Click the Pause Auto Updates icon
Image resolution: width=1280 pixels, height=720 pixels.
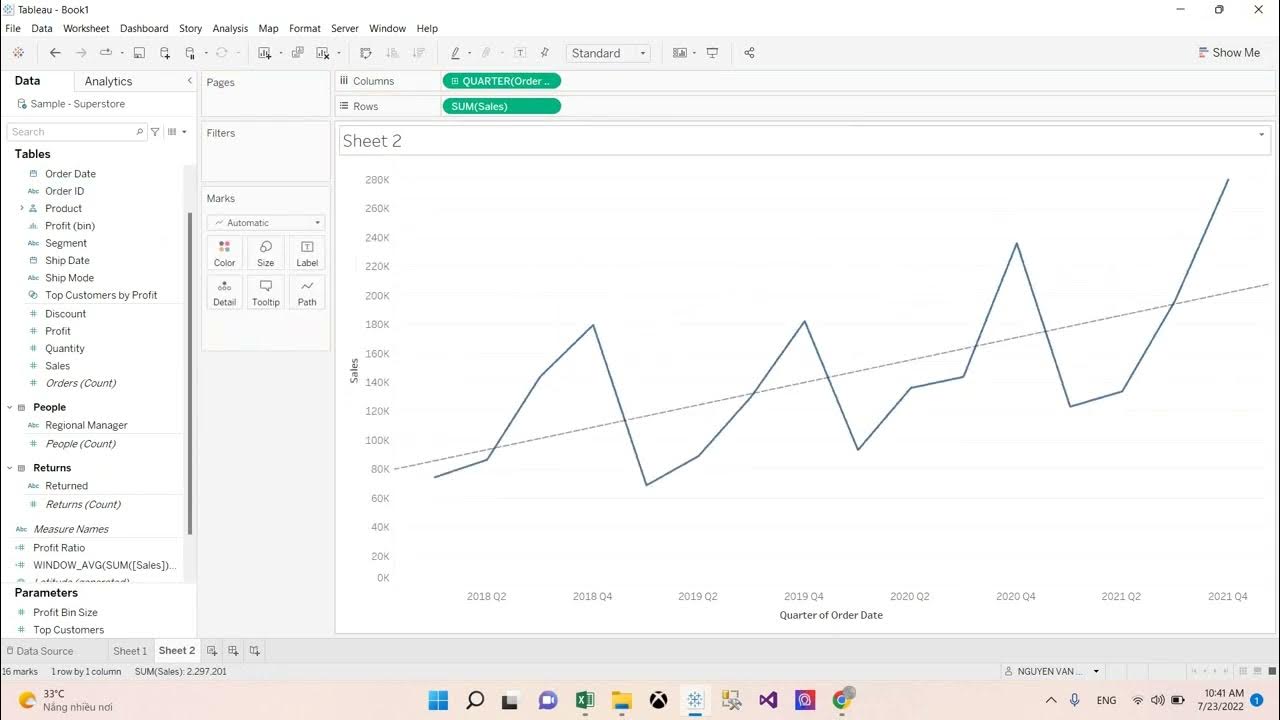pos(191,53)
